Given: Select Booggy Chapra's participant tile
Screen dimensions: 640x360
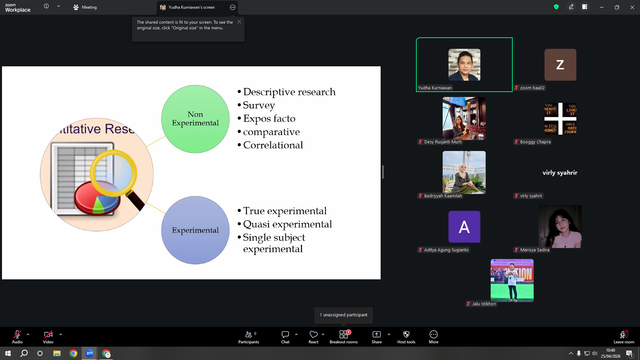Looking at the screenshot, I should pos(560,118).
